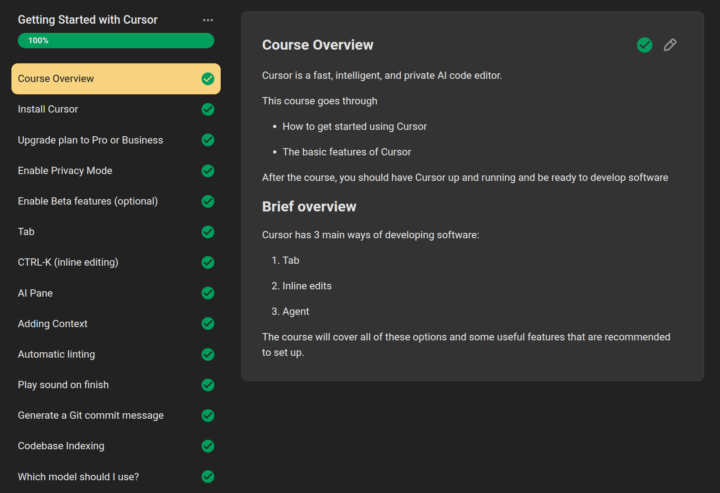Click the sentence This course goes through

[x=320, y=101]
